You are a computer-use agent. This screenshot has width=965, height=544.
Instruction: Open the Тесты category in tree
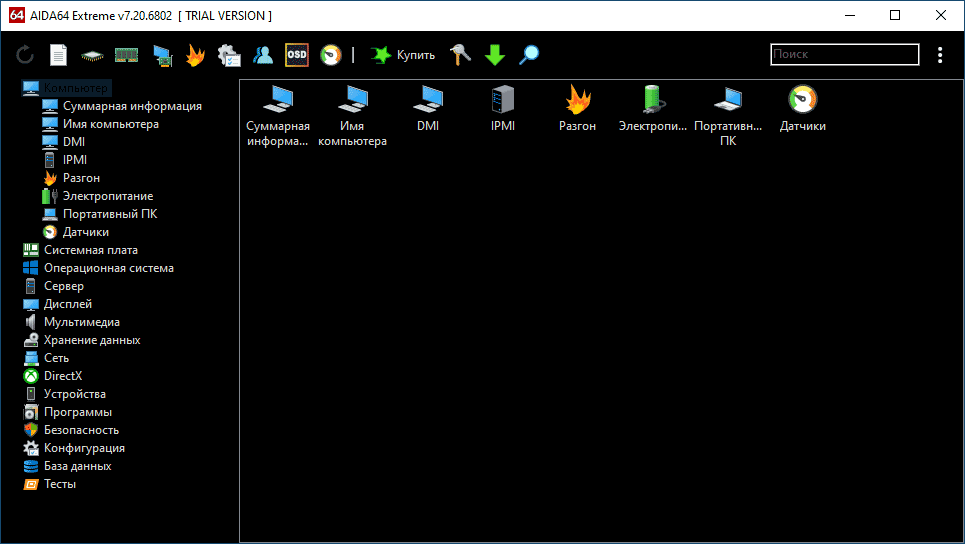(x=59, y=484)
